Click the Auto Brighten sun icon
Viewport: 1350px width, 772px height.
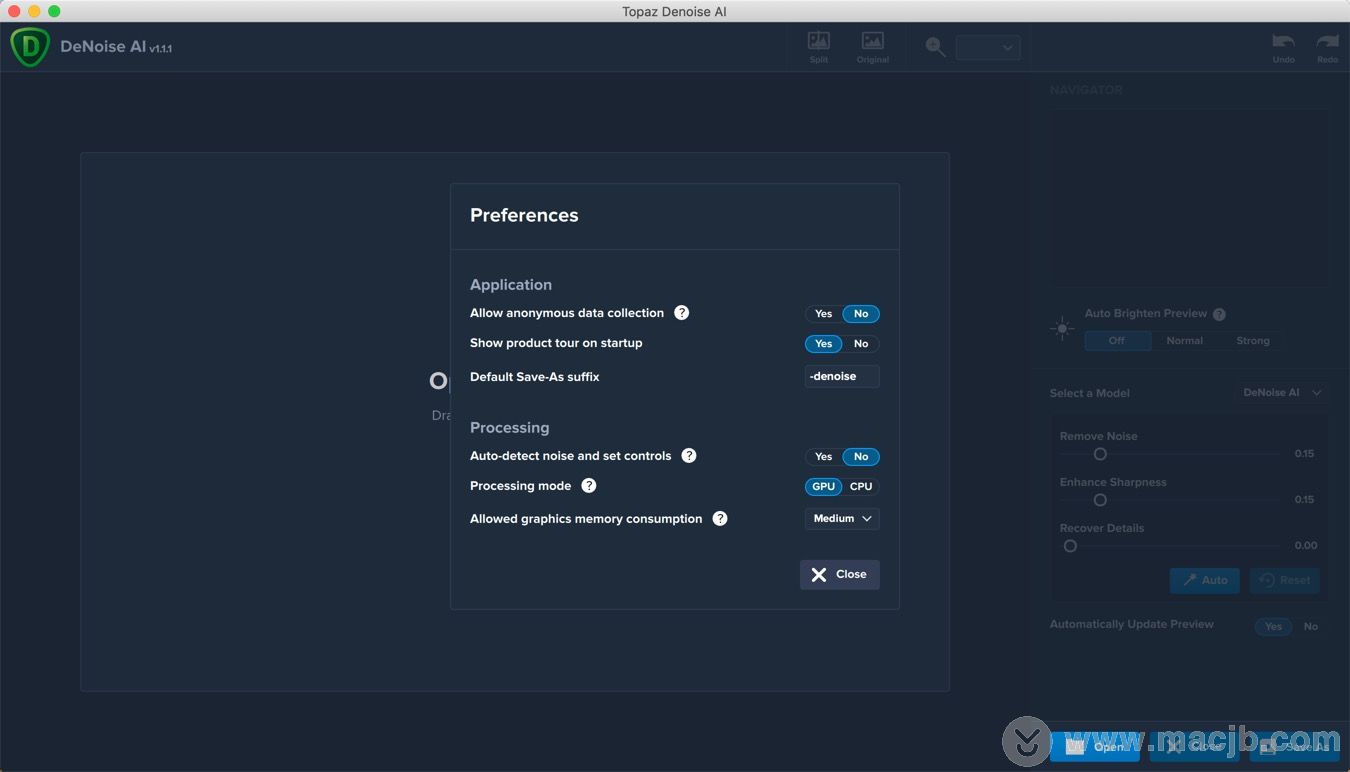[x=1062, y=329]
